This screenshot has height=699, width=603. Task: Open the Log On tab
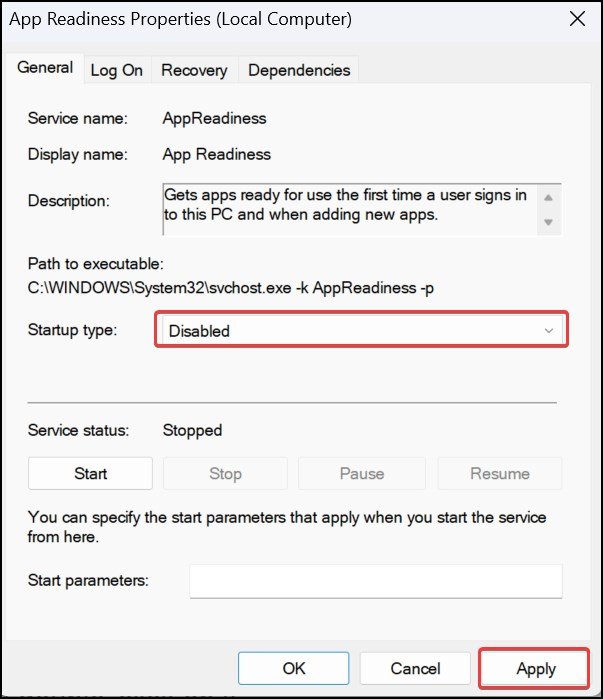(116, 70)
